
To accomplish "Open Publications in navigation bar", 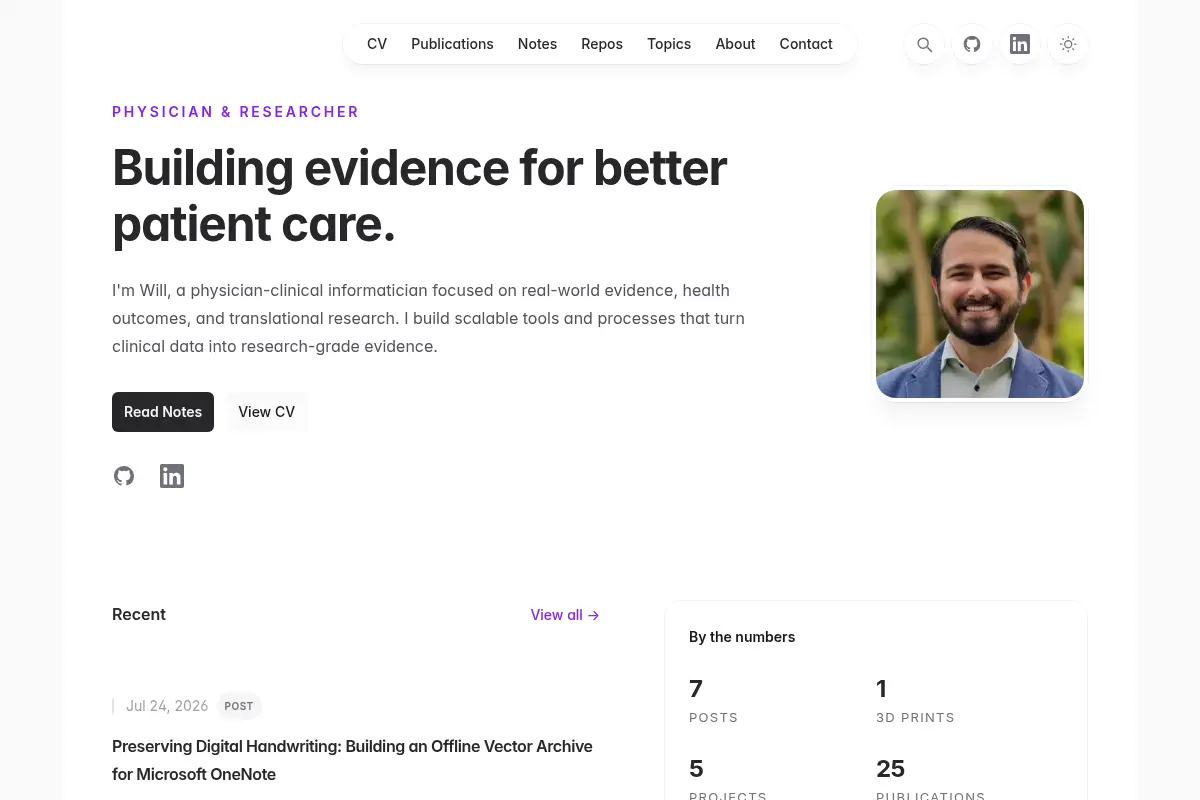I will click(x=452, y=44).
